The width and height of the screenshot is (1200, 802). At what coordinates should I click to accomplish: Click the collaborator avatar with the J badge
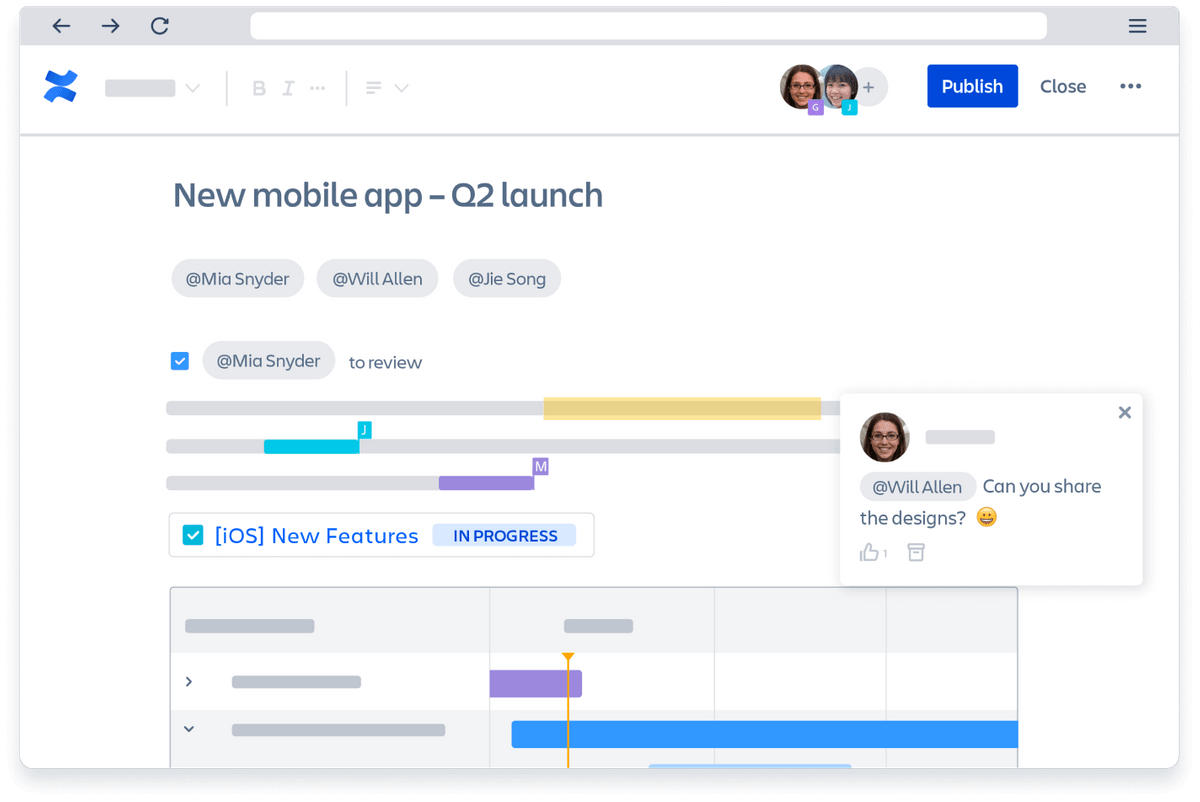coord(840,87)
